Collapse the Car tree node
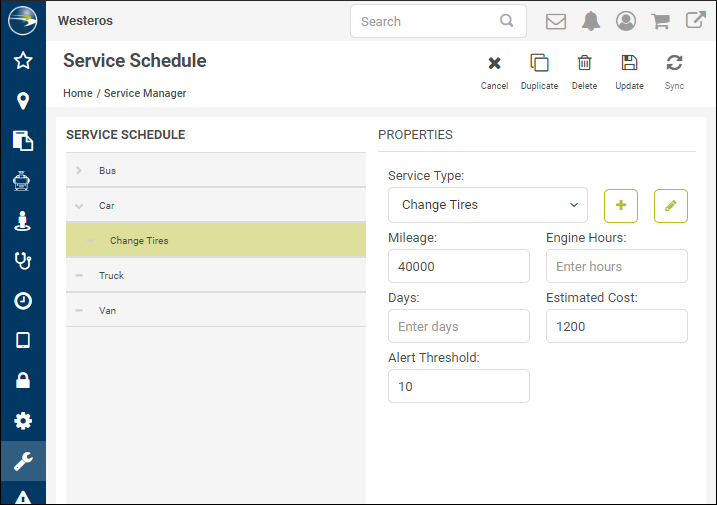The height and width of the screenshot is (505, 717). [x=79, y=206]
